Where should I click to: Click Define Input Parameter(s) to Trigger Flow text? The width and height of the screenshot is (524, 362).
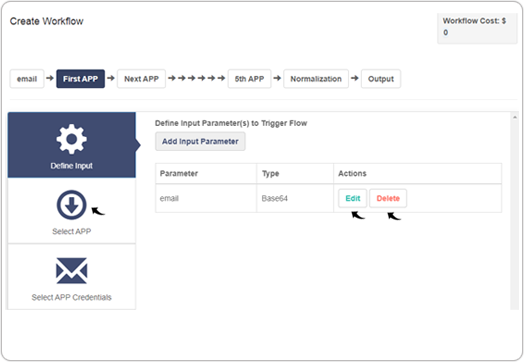point(231,123)
